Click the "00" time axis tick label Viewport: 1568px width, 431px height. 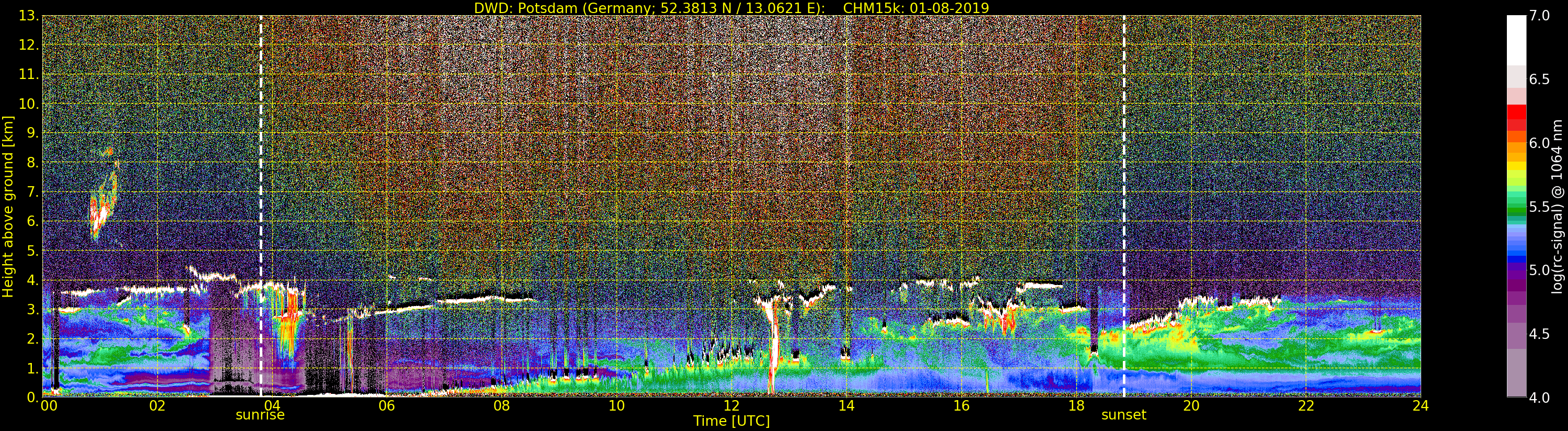click(x=49, y=405)
